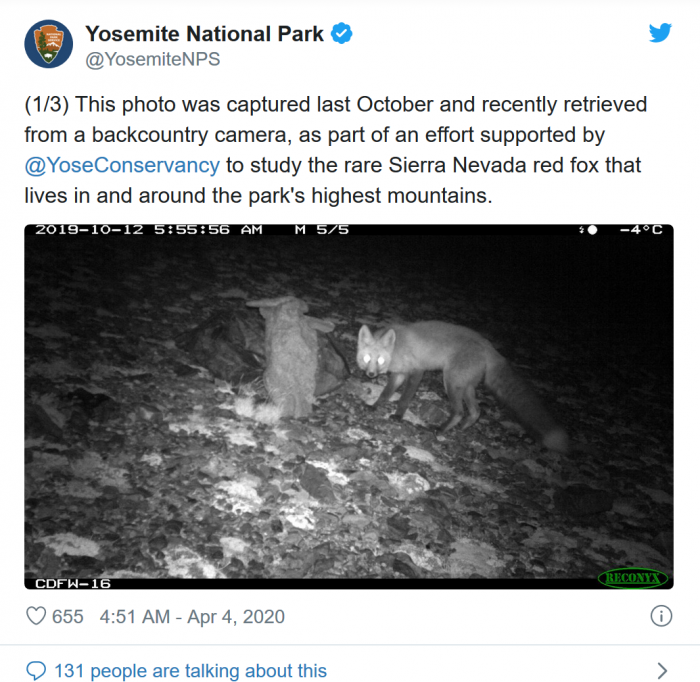Image resolution: width=700 pixels, height=682 pixels.
Task: Click the @YosemiteNPS handle
Action: click(x=152, y=59)
